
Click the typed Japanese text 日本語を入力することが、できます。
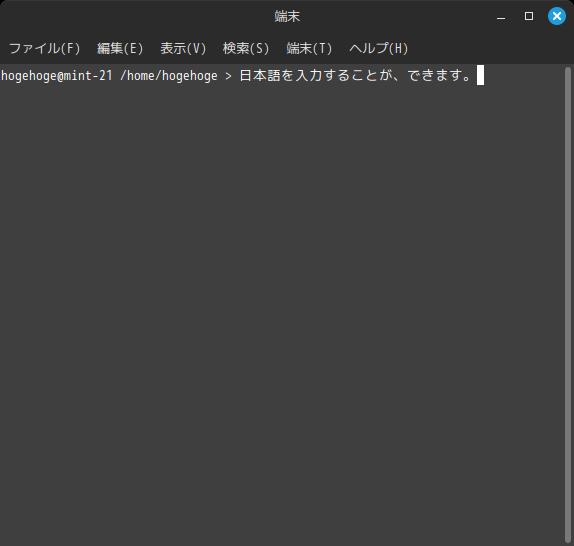(x=356, y=75)
